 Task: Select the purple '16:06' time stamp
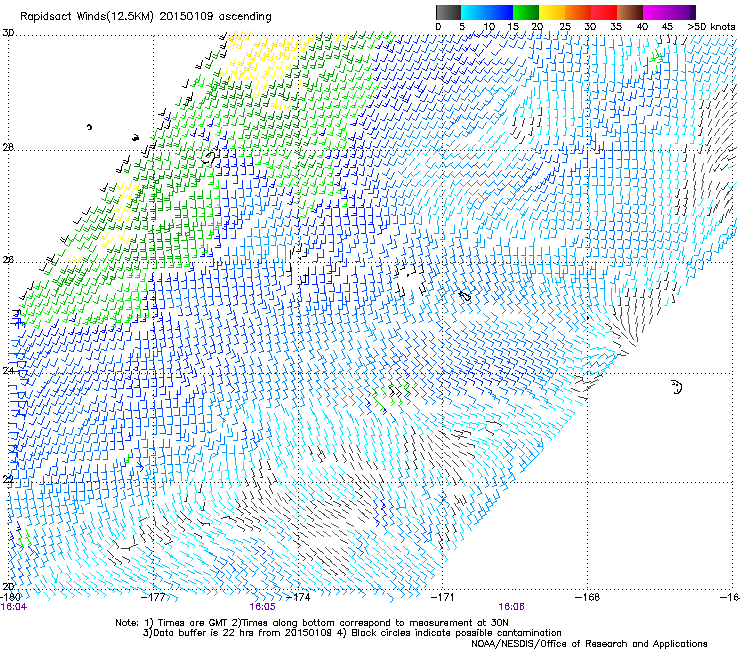pyautogui.click(x=512, y=607)
